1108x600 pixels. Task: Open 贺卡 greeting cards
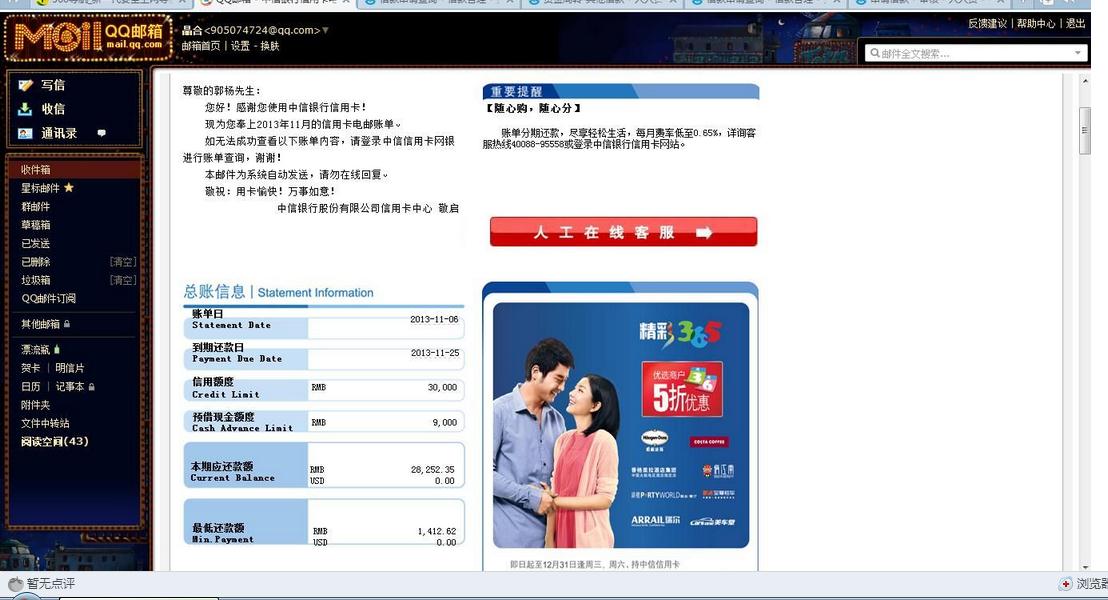[30, 367]
